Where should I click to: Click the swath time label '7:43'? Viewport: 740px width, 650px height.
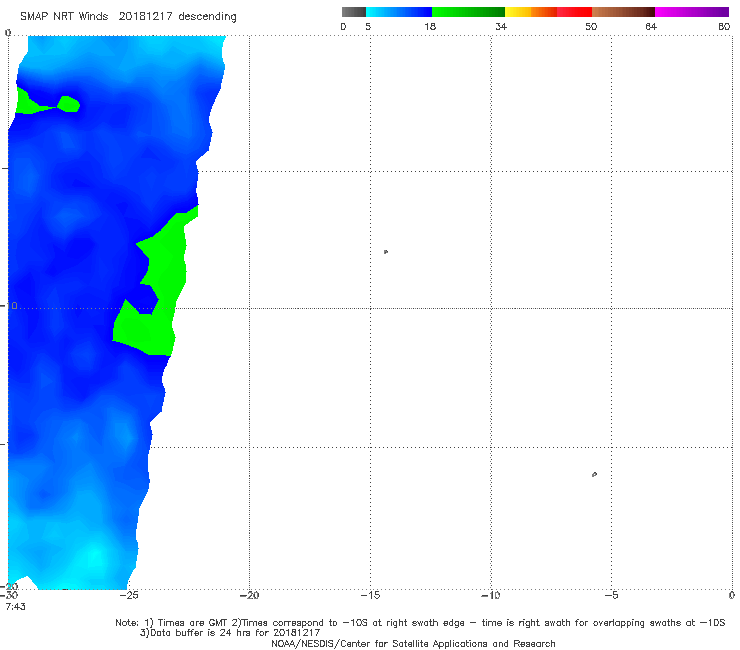(16, 607)
